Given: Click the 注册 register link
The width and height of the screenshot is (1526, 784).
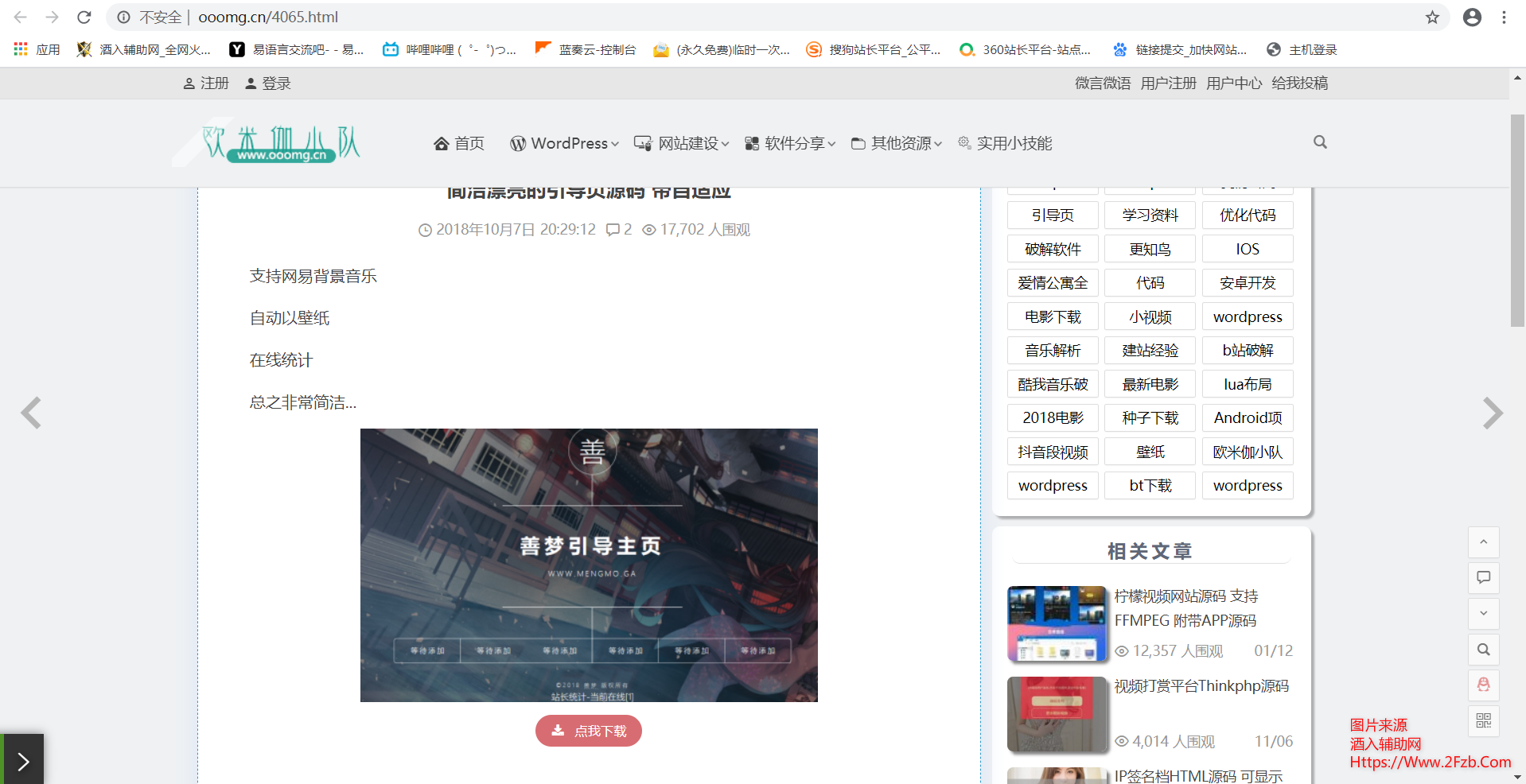Looking at the screenshot, I should [x=206, y=83].
